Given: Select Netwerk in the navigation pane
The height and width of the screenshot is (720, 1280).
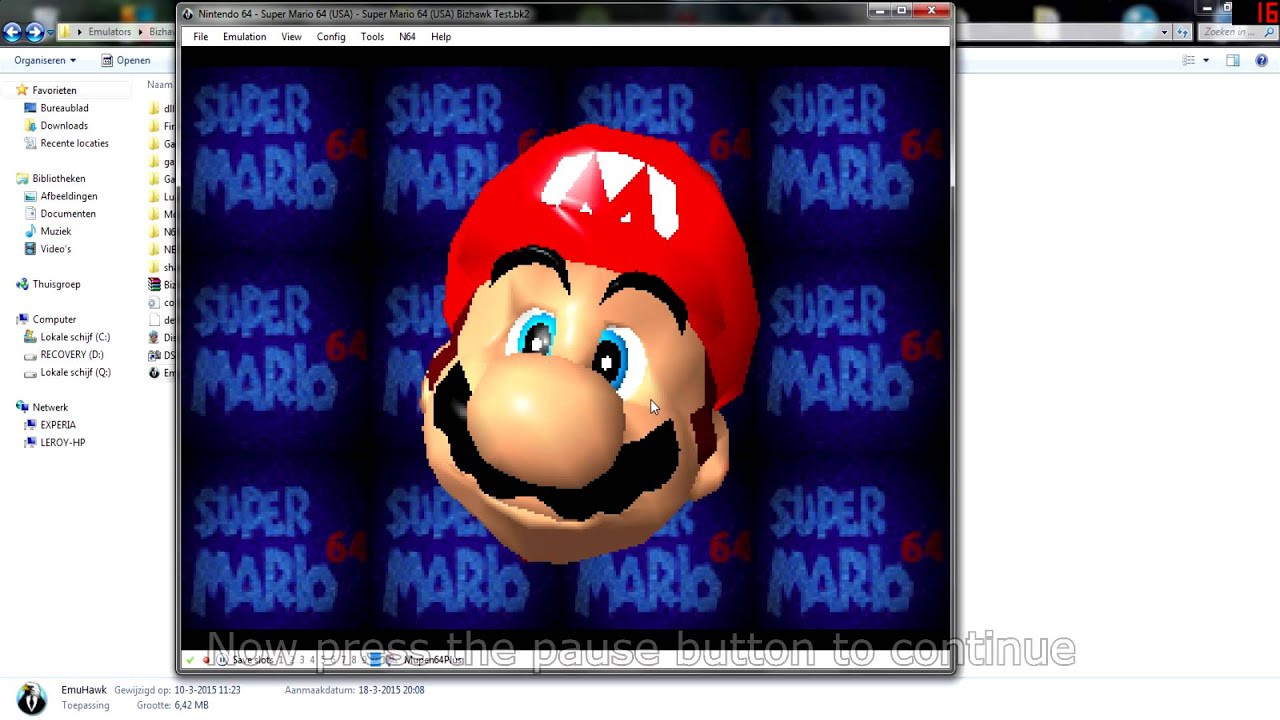Looking at the screenshot, I should tap(50, 408).
